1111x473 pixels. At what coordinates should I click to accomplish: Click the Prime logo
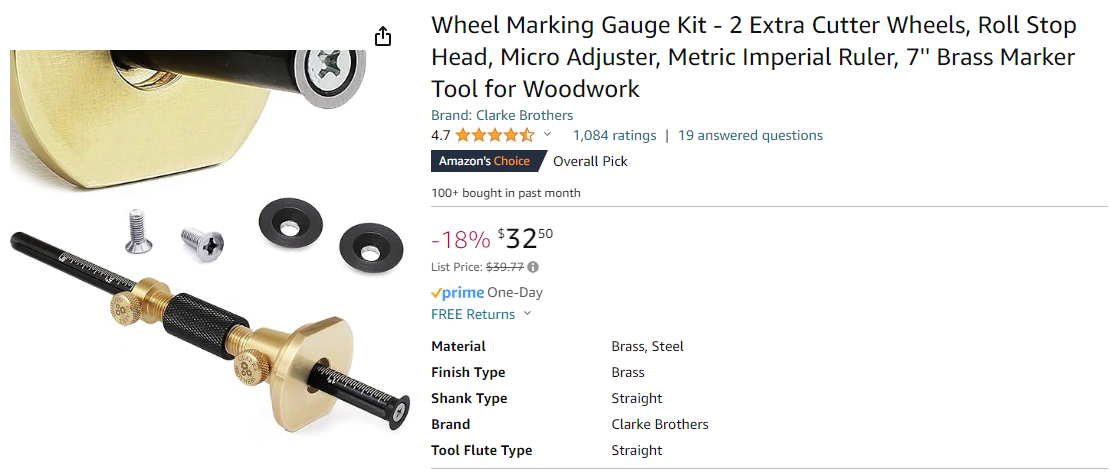coord(457,293)
